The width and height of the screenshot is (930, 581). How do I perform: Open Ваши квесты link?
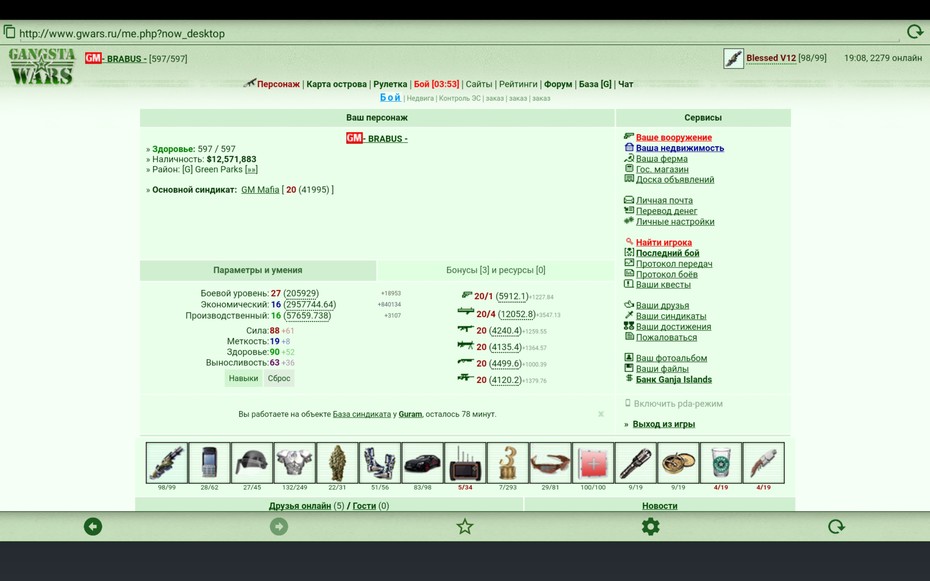coord(663,285)
